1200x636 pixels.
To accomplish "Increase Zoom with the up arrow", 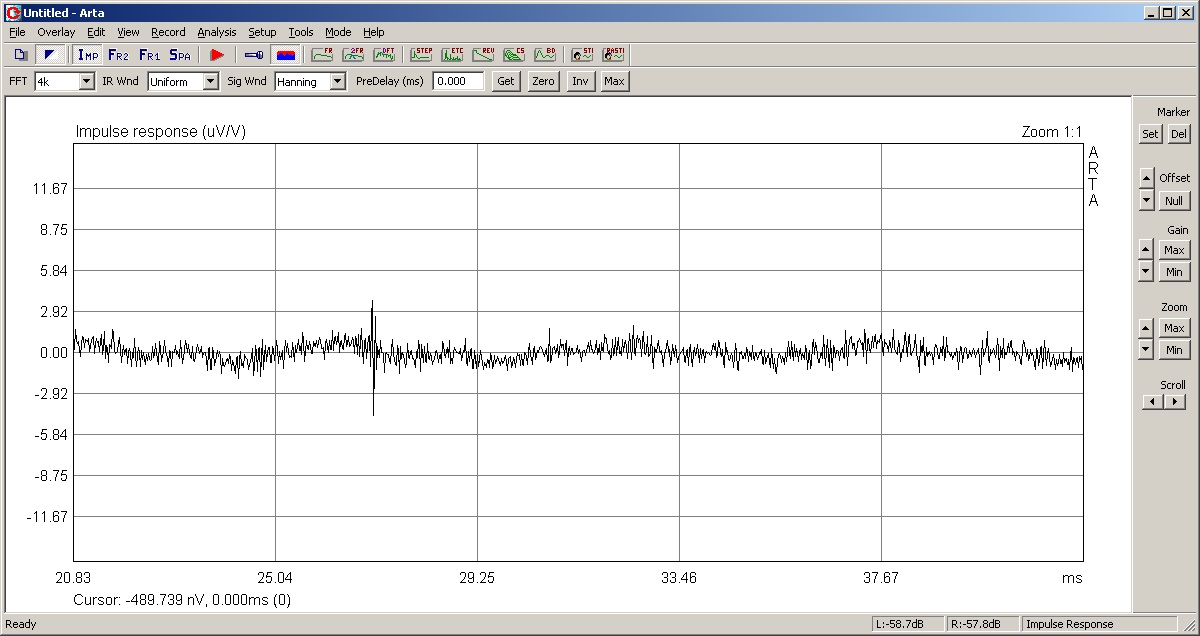I will [x=1146, y=327].
